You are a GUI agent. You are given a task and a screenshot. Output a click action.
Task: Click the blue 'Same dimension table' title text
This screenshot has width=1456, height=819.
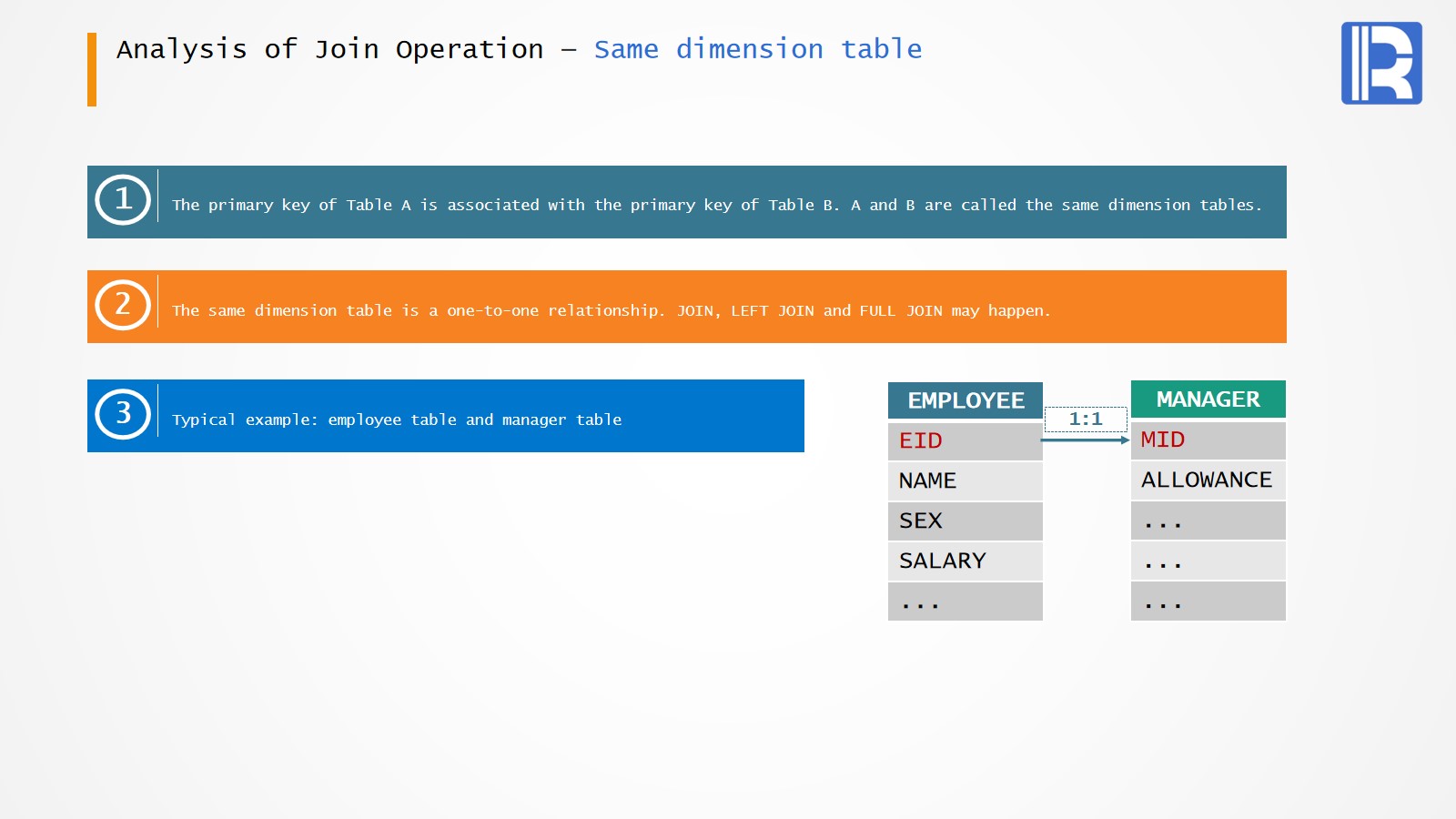coord(757,49)
